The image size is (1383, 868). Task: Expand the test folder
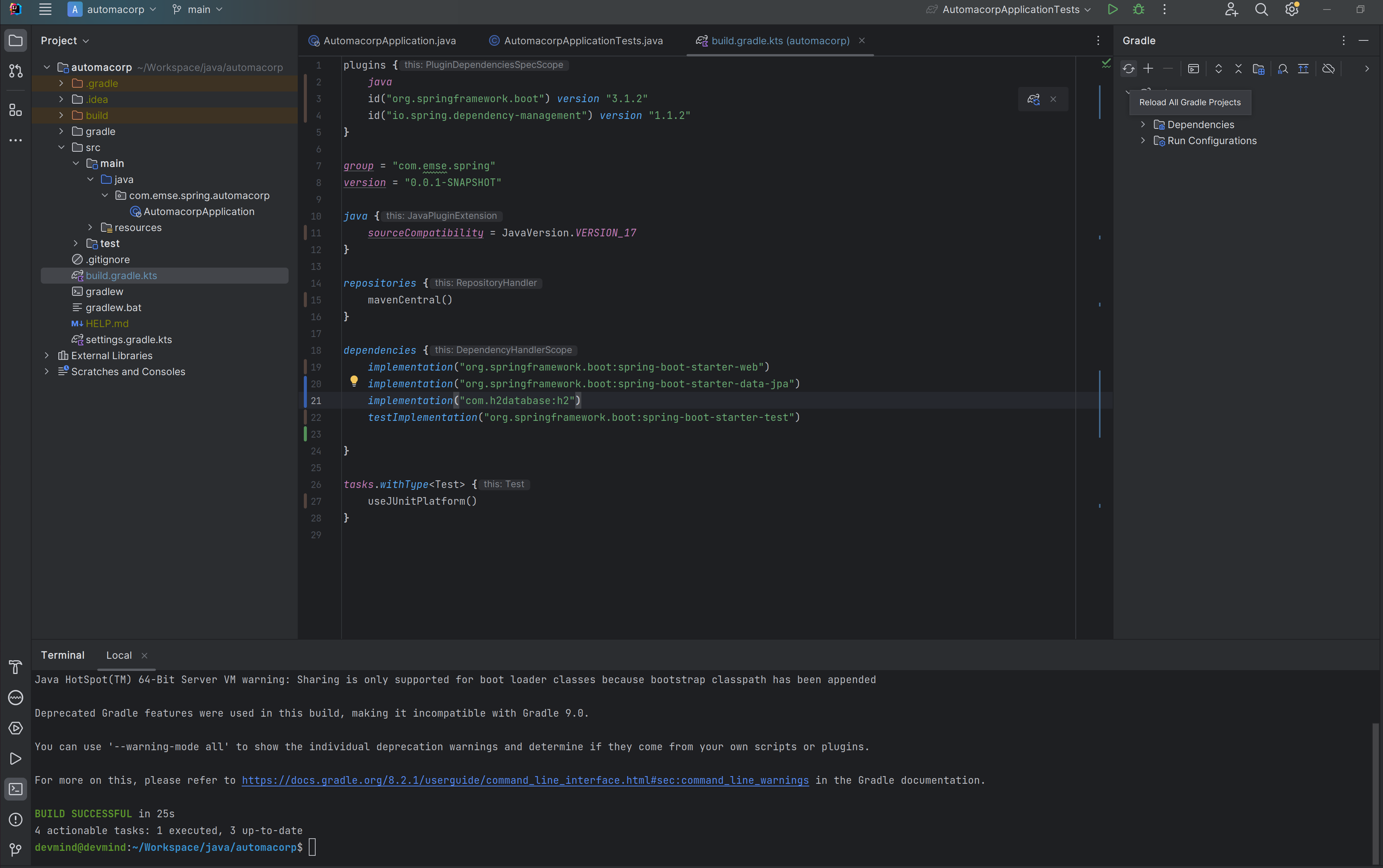click(x=76, y=244)
